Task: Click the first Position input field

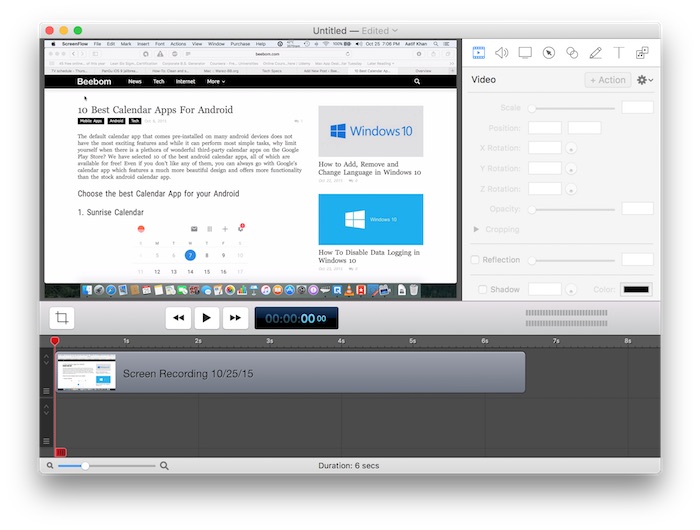Action: click(x=545, y=128)
